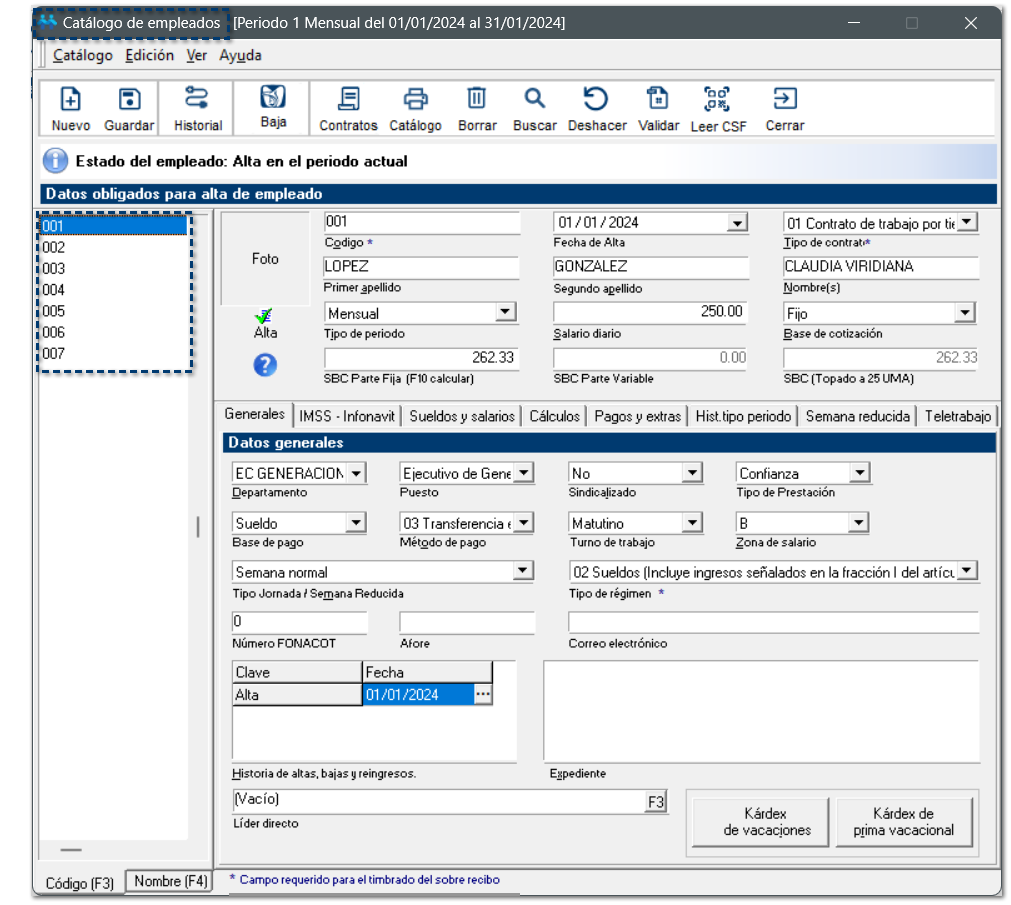The image size is (1011, 905).
Task: Click the Nuevo employee toolbar icon
Action: (71, 99)
